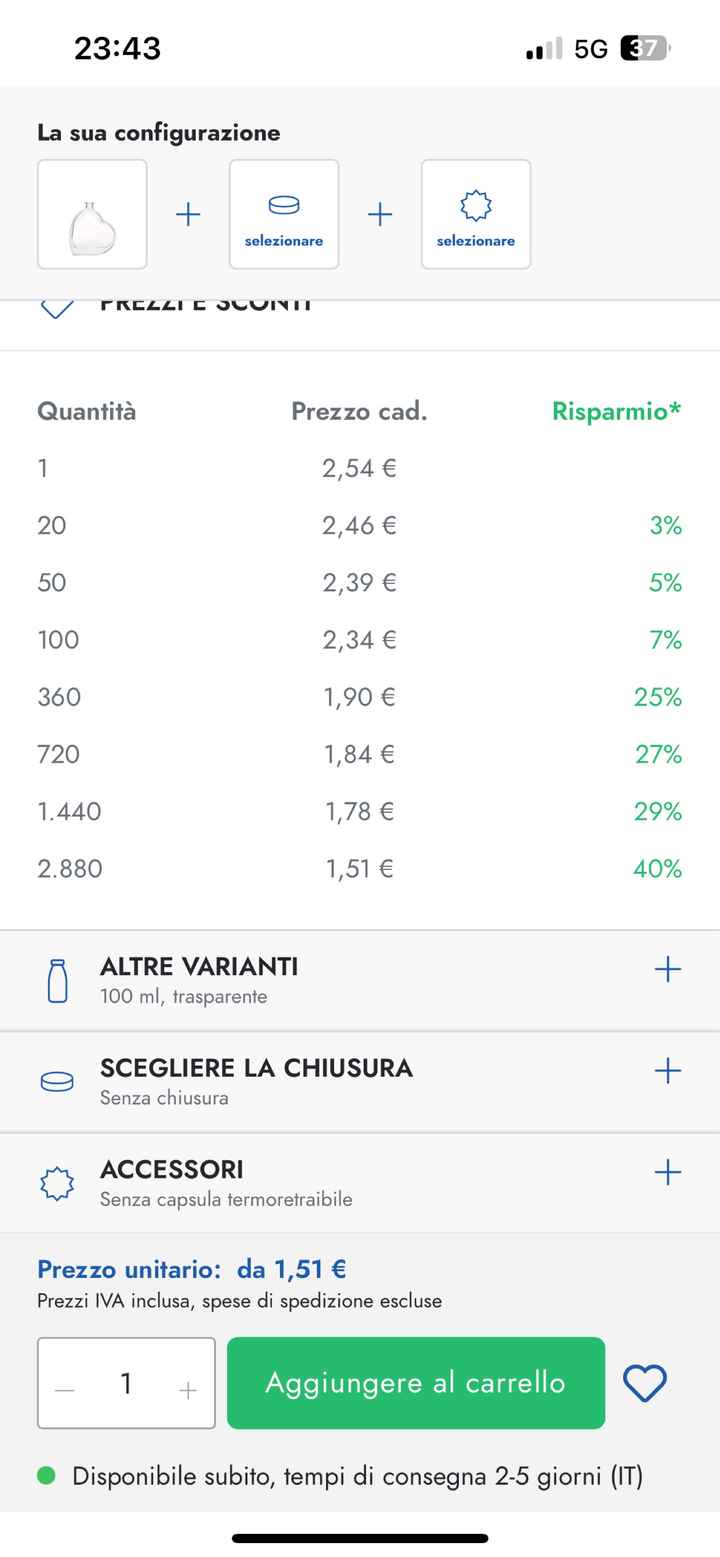Tap the battery indicator in status bar
720x1557 pixels.
[x=644, y=48]
